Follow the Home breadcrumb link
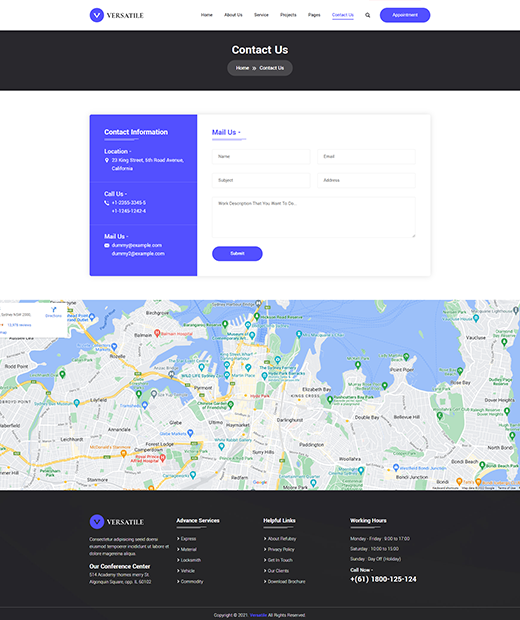 click(x=242, y=68)
